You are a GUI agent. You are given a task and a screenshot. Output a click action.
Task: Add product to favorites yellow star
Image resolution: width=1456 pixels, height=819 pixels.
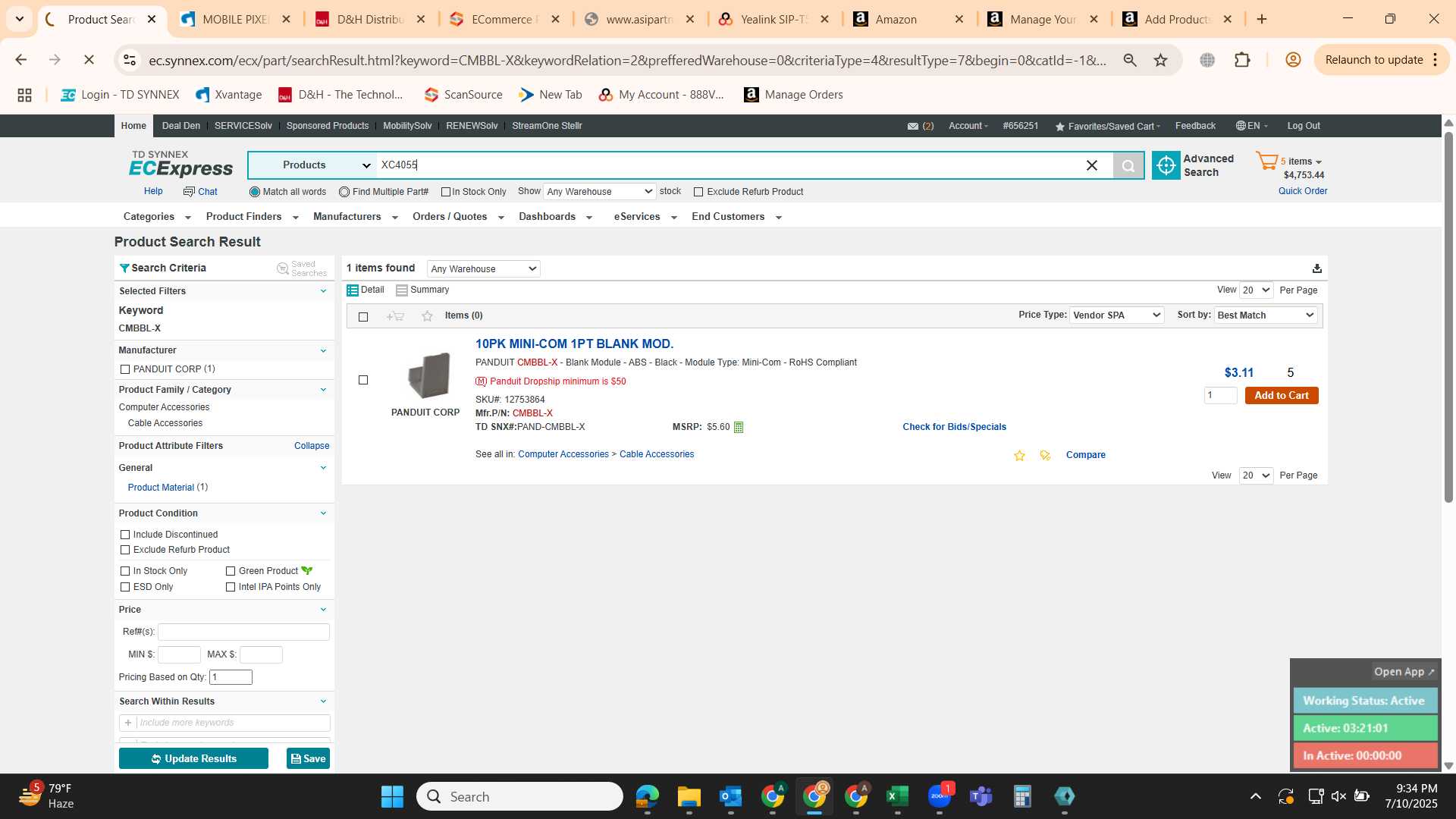(x=1019, y=456)
